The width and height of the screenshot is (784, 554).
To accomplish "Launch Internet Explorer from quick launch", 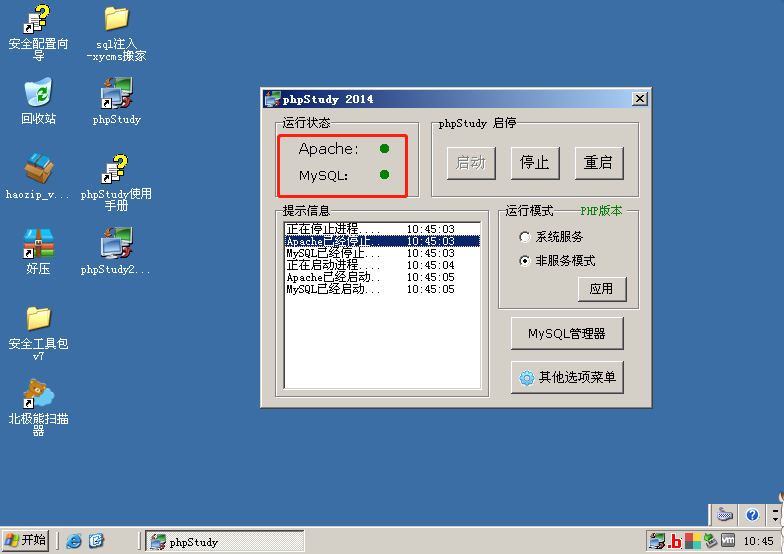I will (x=74, y=540).
